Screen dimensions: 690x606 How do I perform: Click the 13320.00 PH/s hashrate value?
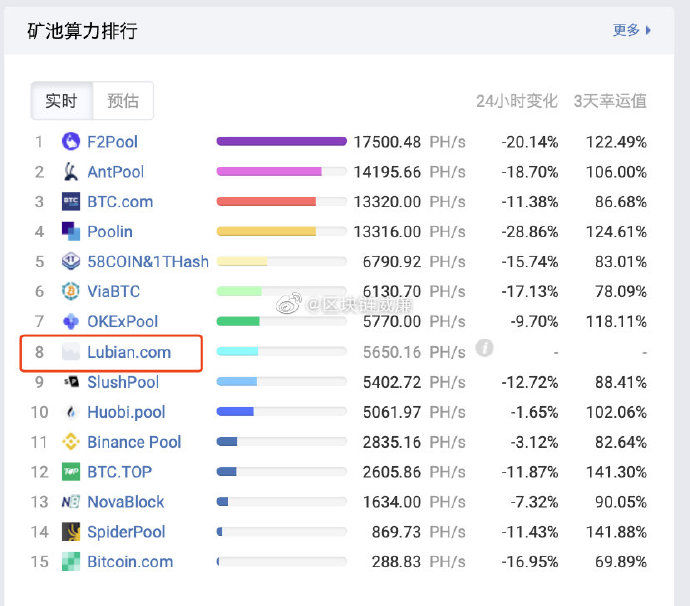[410, 202]
